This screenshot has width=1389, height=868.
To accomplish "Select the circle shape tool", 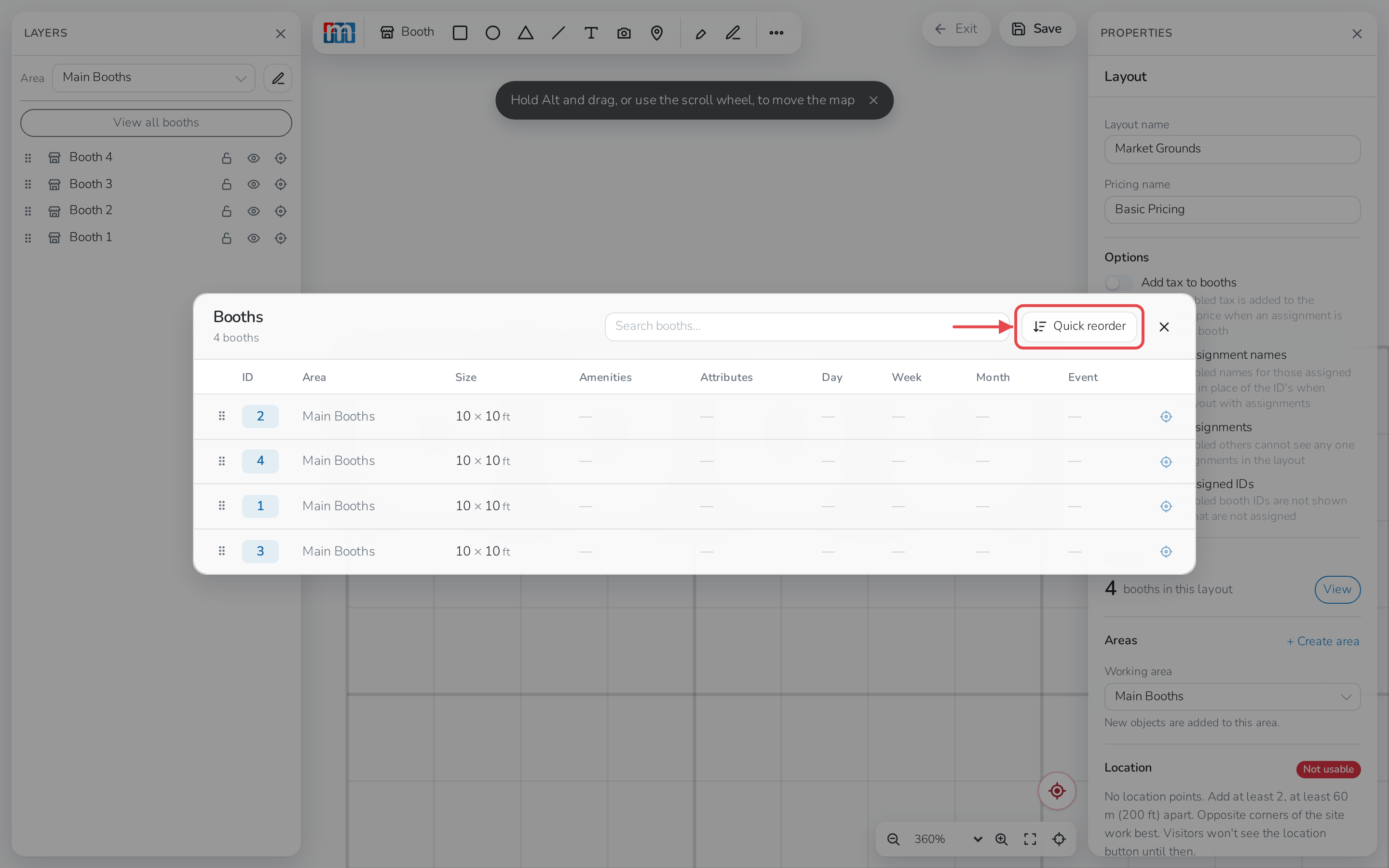I will 492,33.
